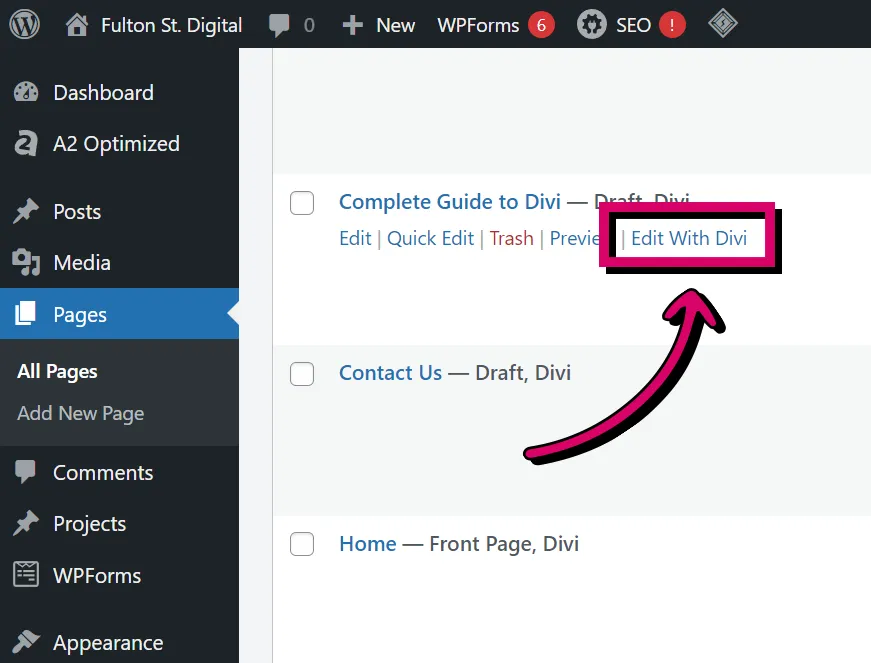This screenshot has height=663, width=871.
Task: Click the SEO gear icon in the toolbar
Action: point(592,25)
